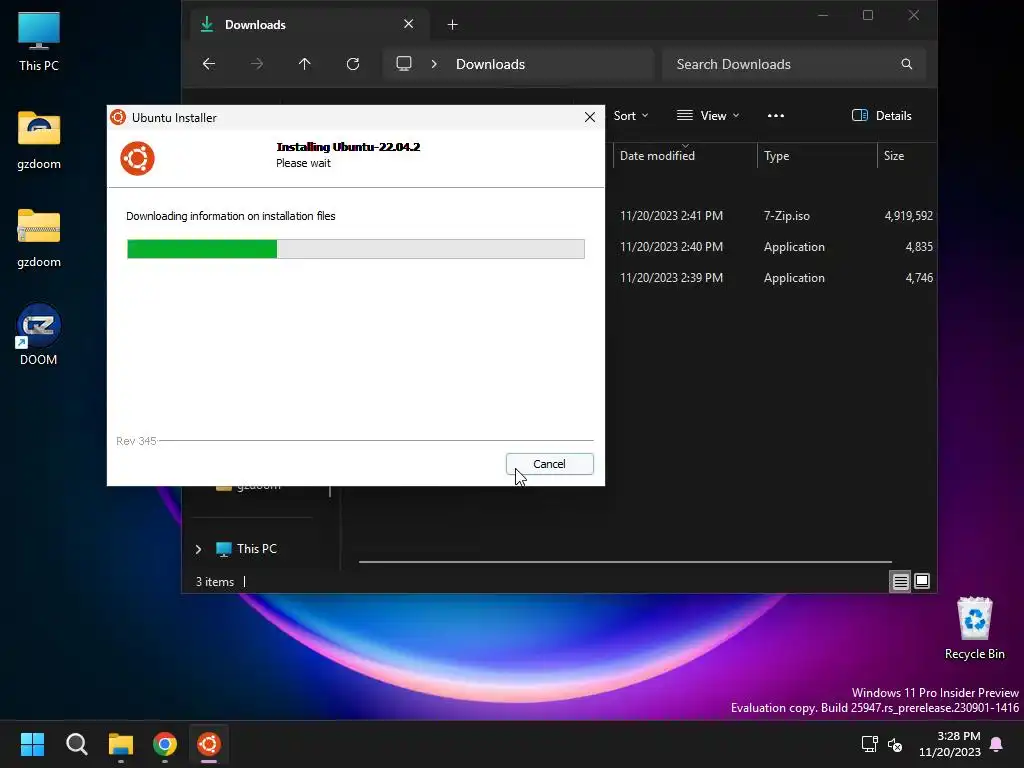Select the 7-Zip.iso file row
This screenshot has width=1024, height=768.
771,216
